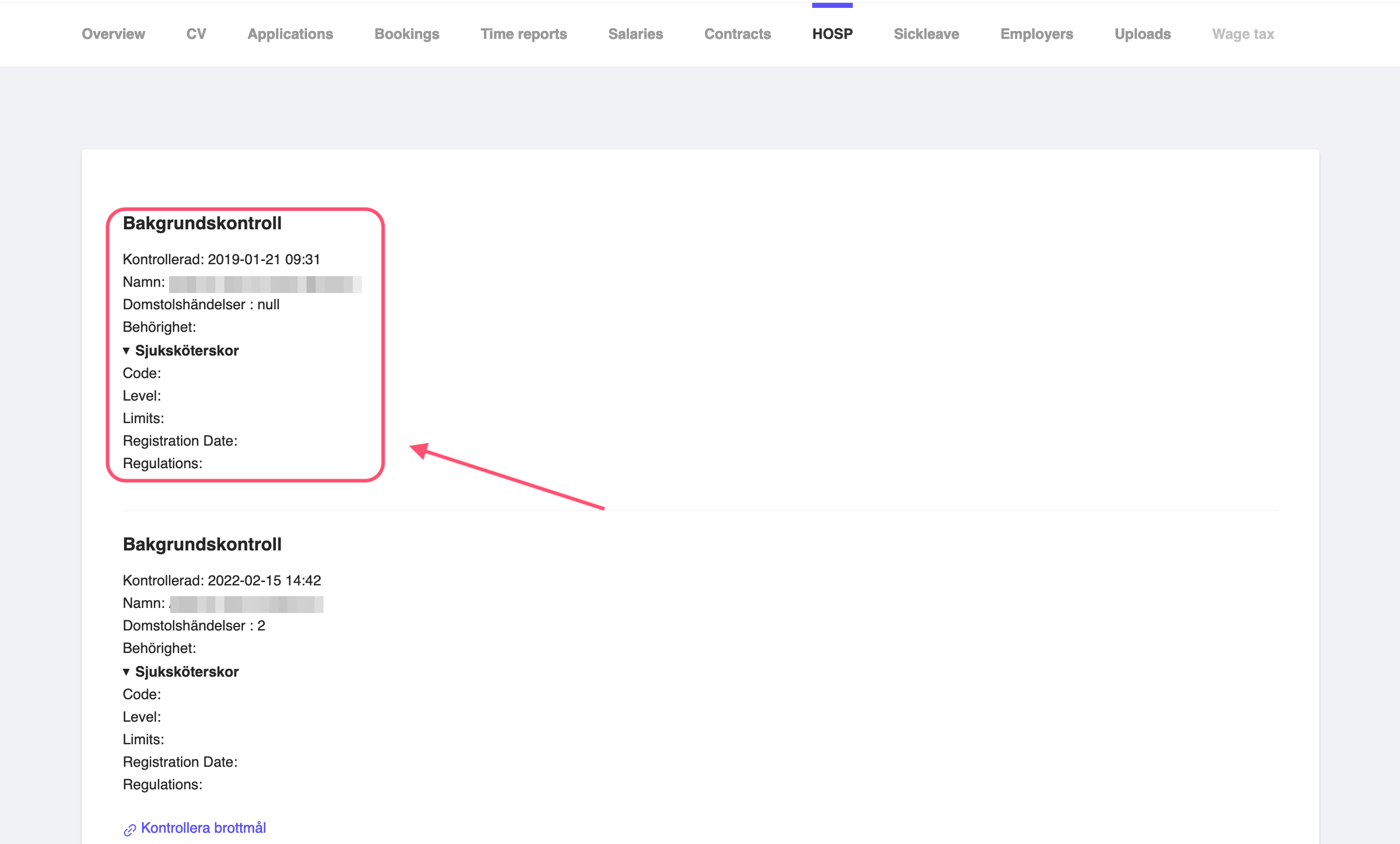Go to the Applications tab
This screenshot has width=1400, height=844.
coord(290,34)
